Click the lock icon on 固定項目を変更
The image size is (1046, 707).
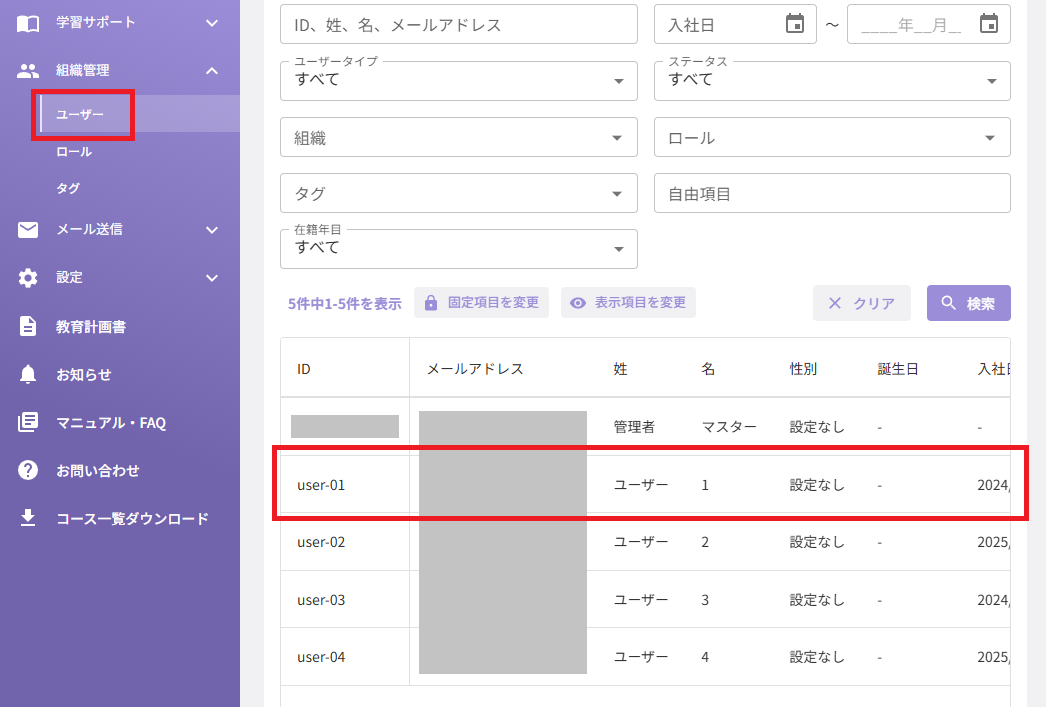[431, 303]
